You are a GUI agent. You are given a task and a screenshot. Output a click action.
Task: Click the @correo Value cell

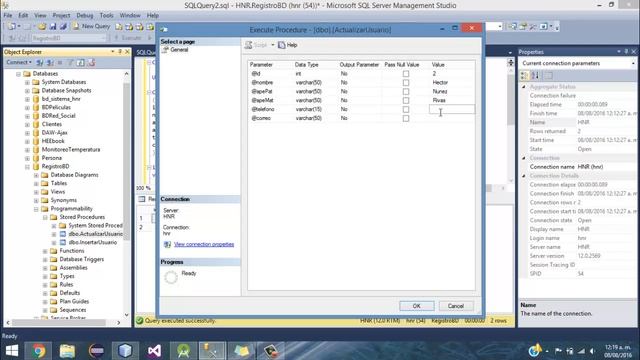[x=452, y=118]
